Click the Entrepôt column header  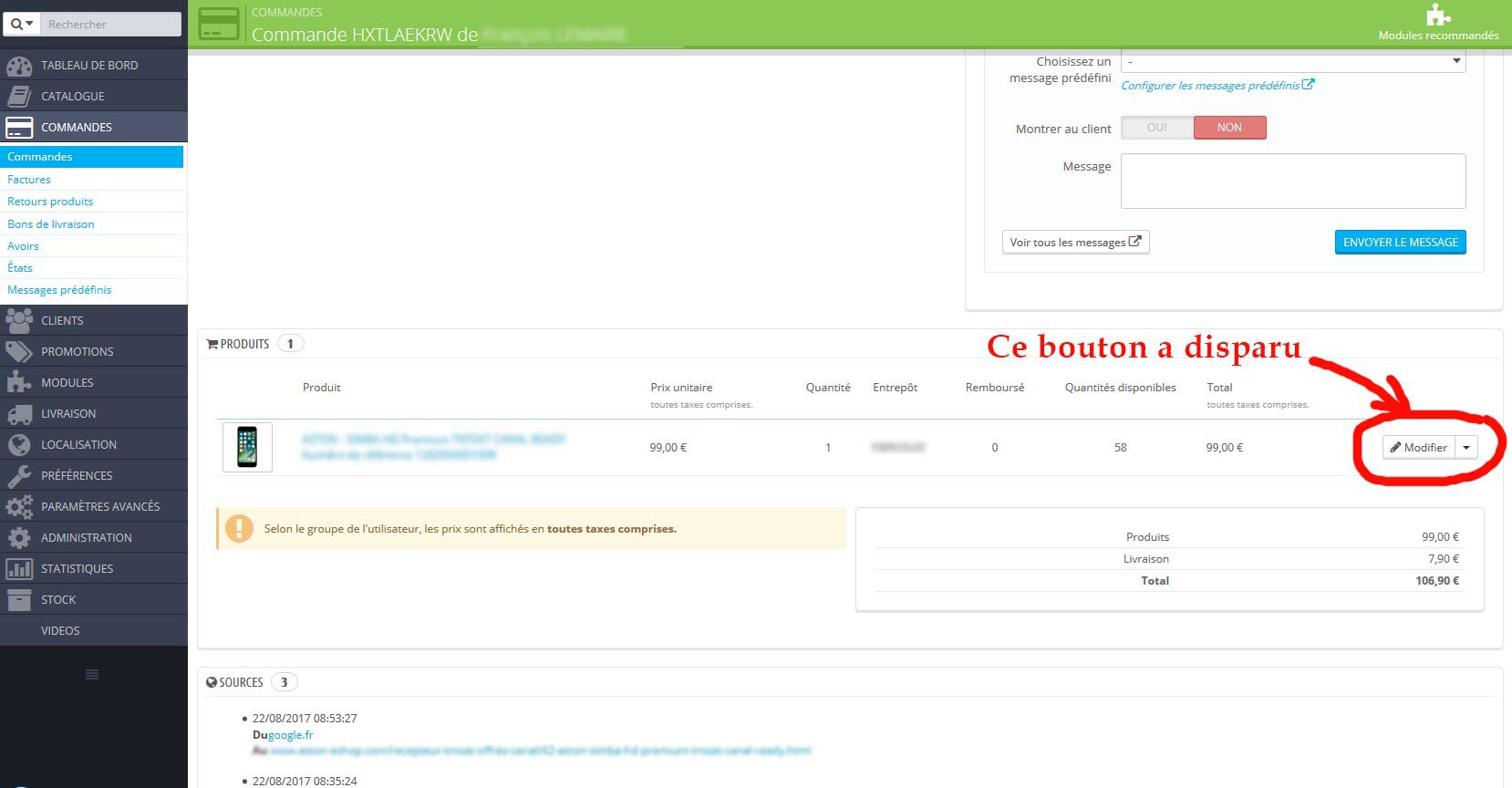(x=895, y=388)
